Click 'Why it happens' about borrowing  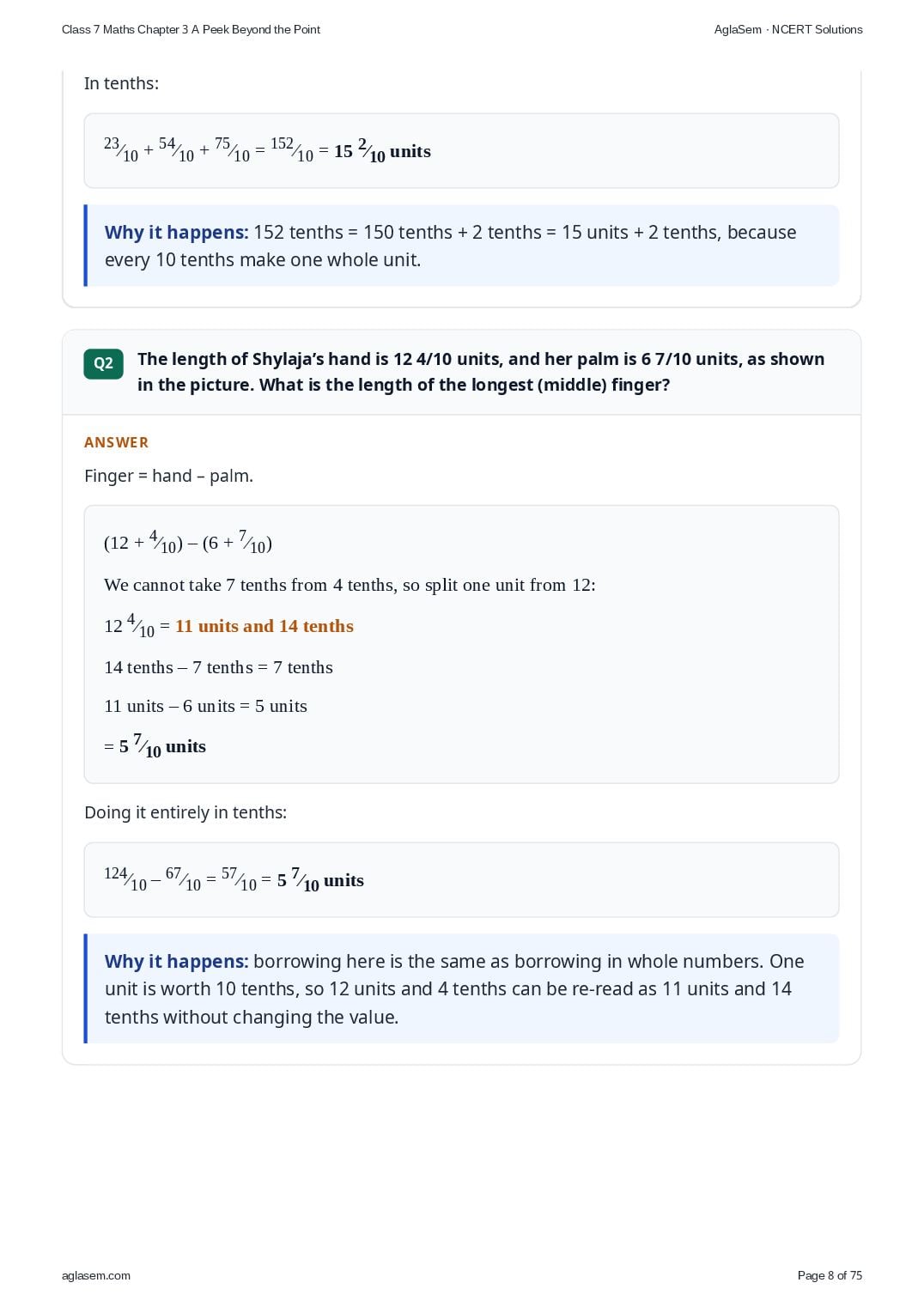tap(176, 961)
